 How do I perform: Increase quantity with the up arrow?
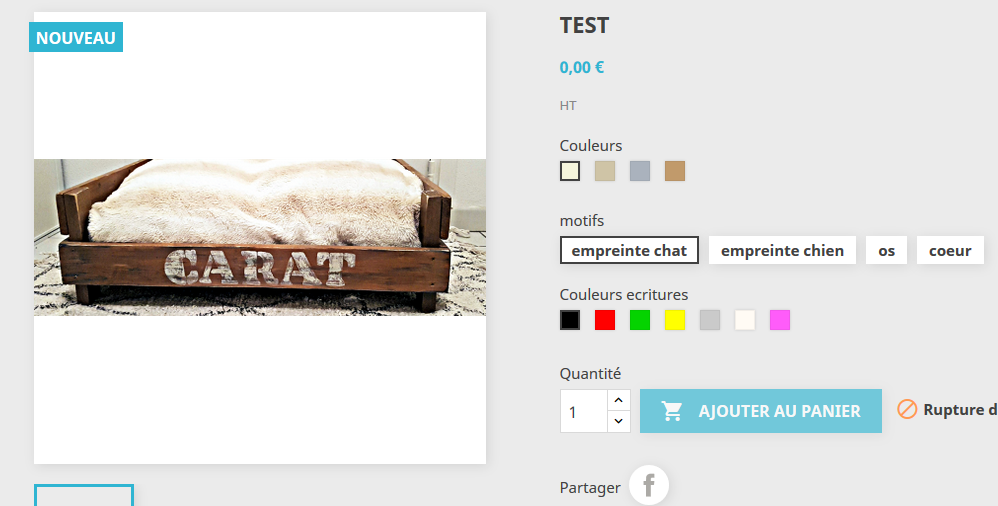619,400
